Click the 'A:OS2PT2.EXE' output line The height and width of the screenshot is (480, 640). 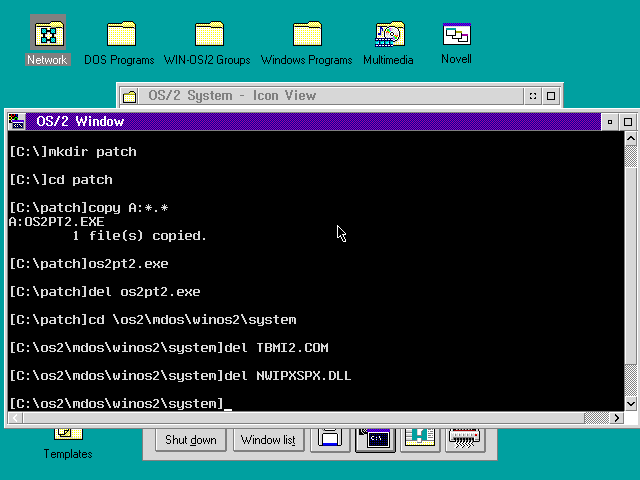pos(57,222)
